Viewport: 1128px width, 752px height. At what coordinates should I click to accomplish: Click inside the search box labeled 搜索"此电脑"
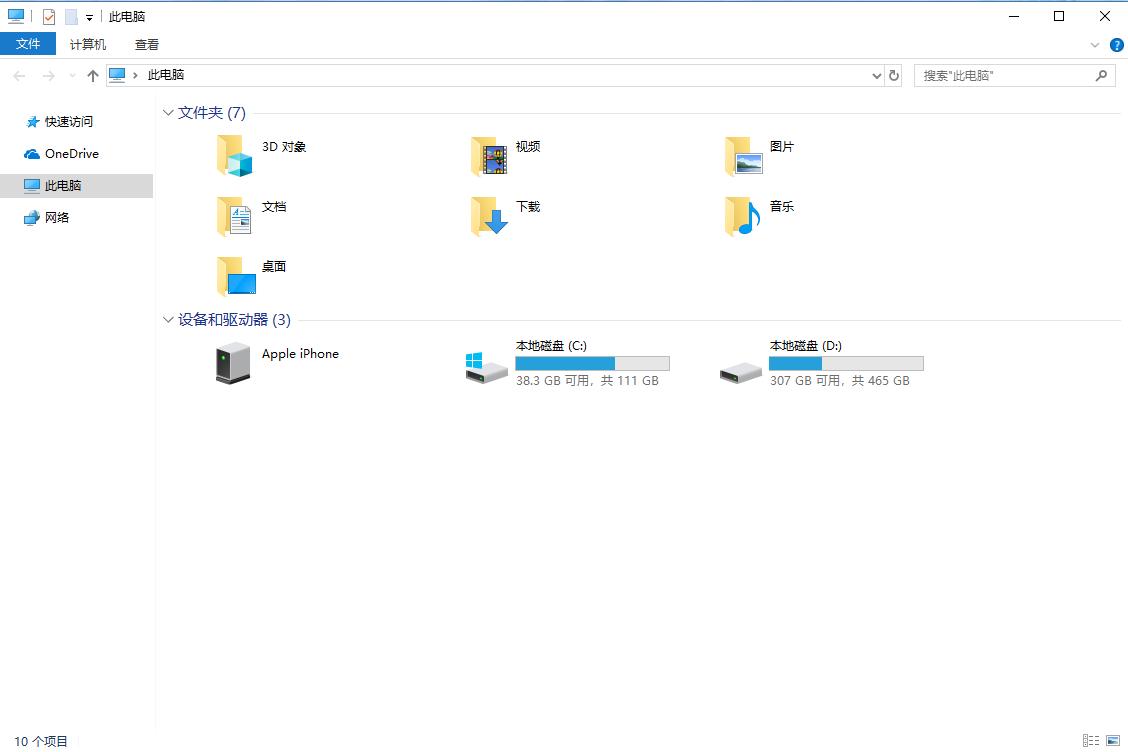pyautogui.click(x=1000, y=75)
